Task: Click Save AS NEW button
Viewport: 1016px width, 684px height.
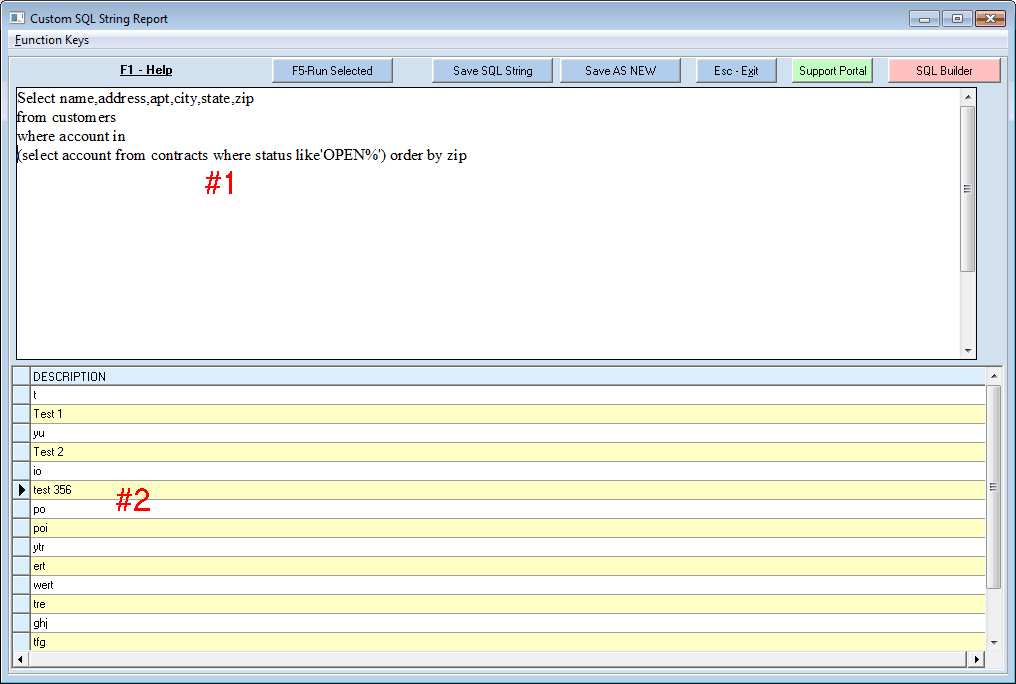Action: [x=620, y=71]
